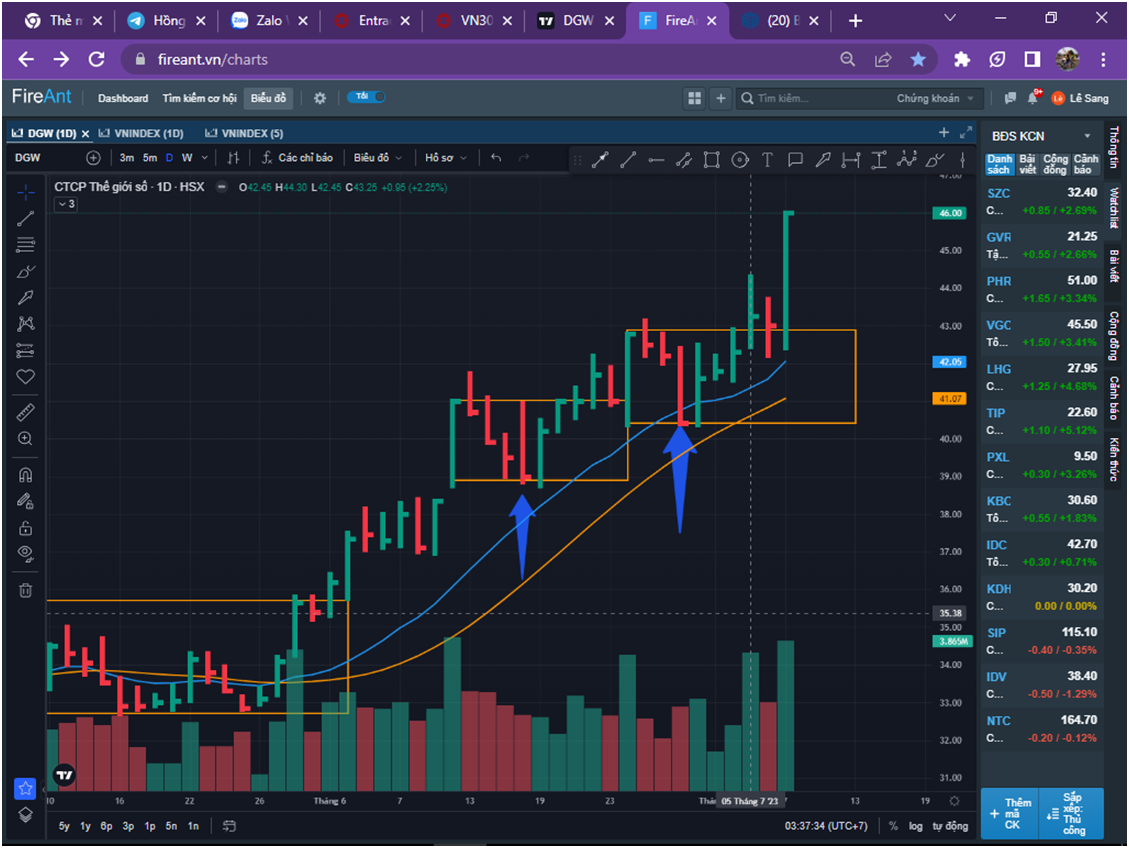
Task: Pick the text annotation tool
Action: pos(767,159)
